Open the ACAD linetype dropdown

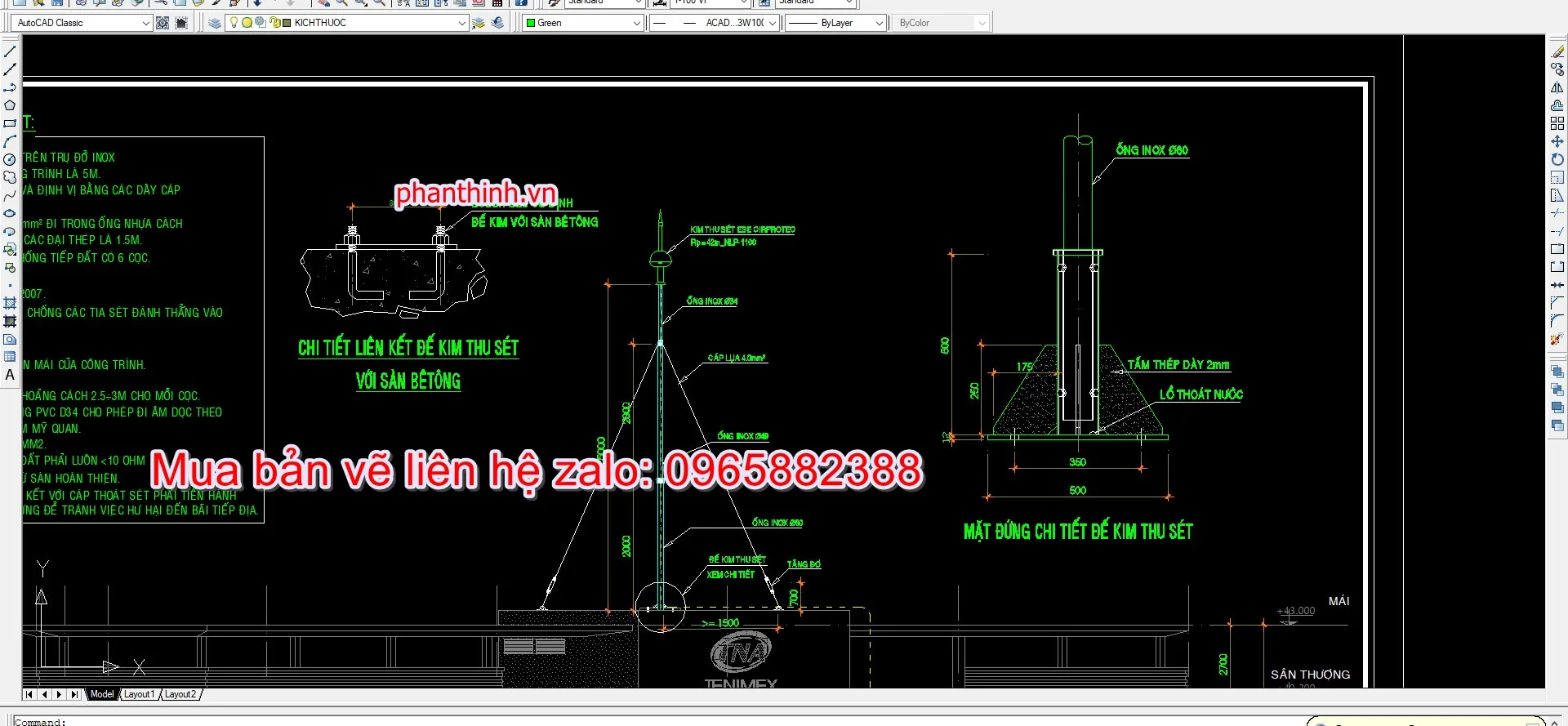tap(772, 23)
